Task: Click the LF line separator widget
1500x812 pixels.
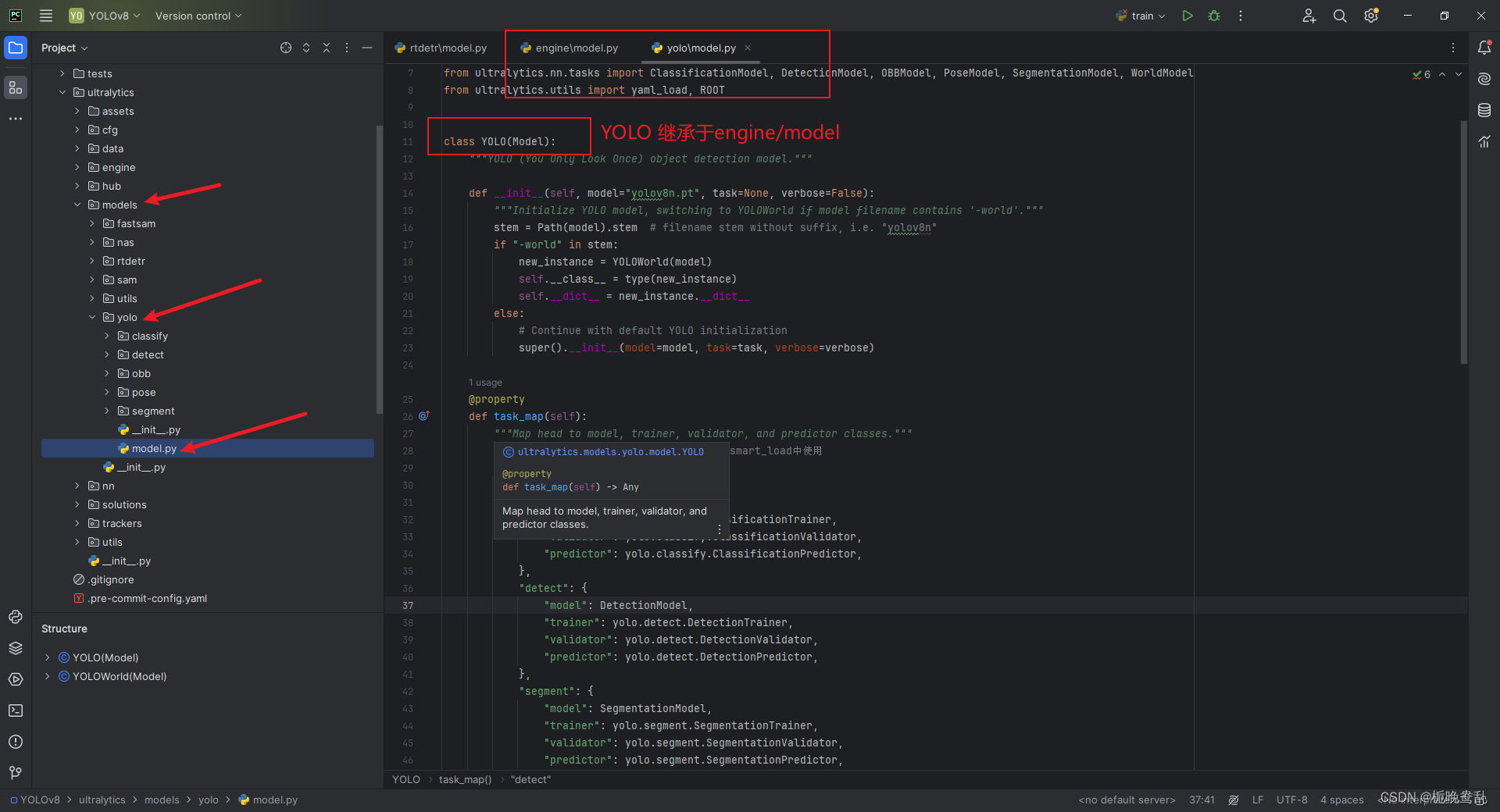Action: coord(1258,800)
